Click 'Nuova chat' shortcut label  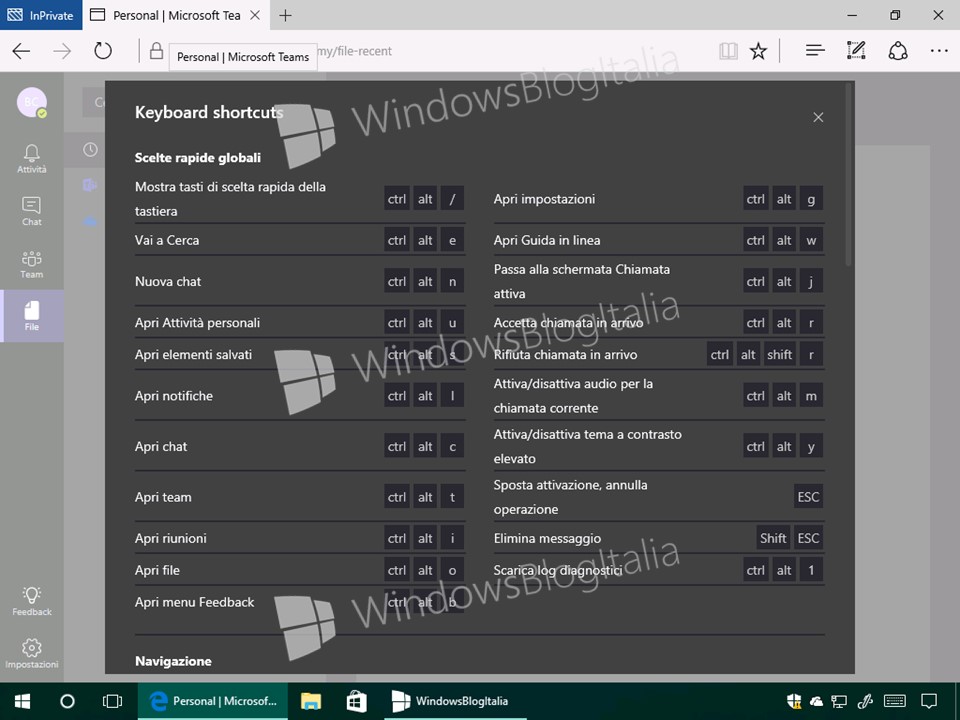tap(168, 282)
